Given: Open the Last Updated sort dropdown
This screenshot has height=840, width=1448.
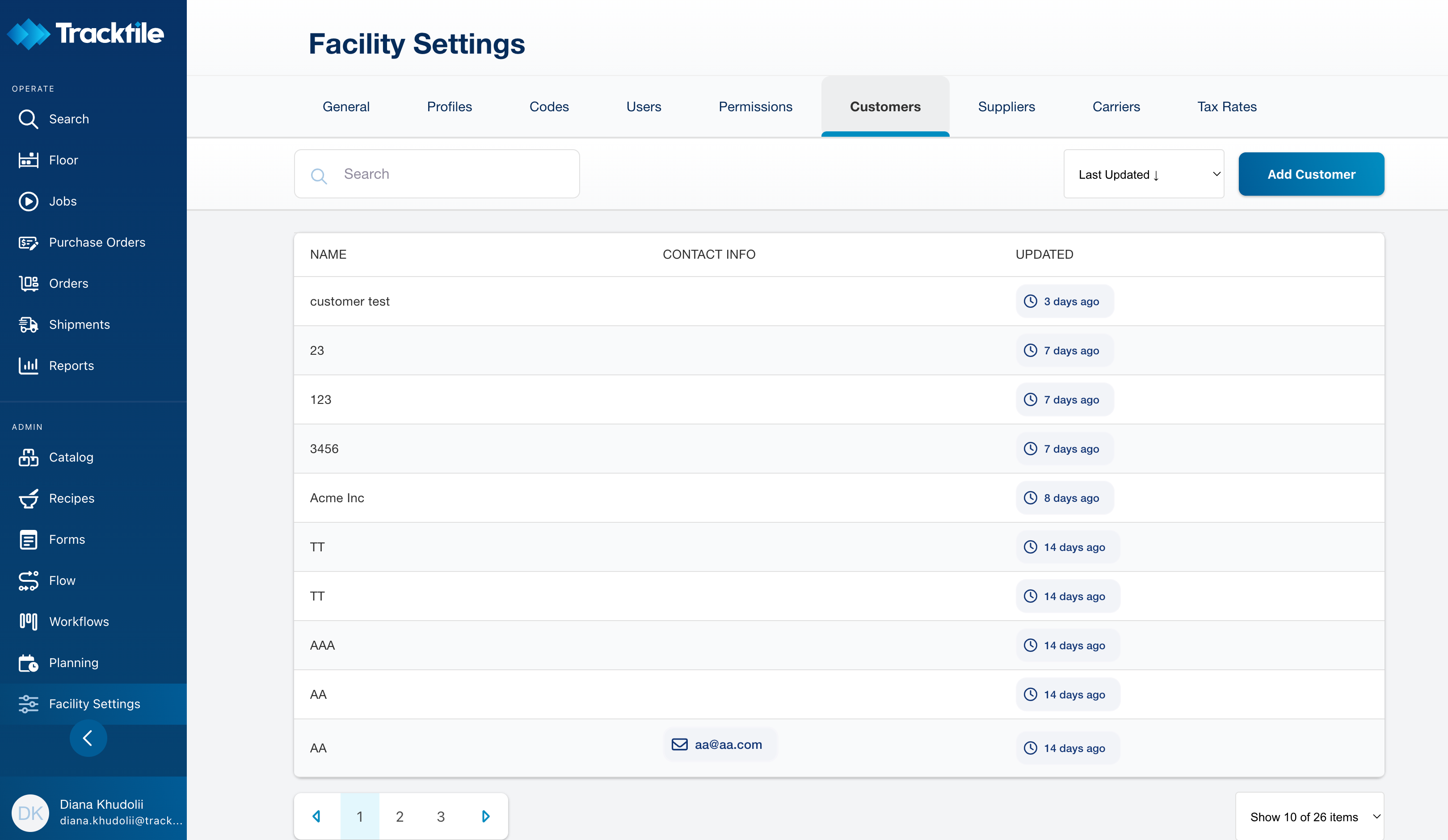Looking at the screenshot, I should pos(1143,174).
